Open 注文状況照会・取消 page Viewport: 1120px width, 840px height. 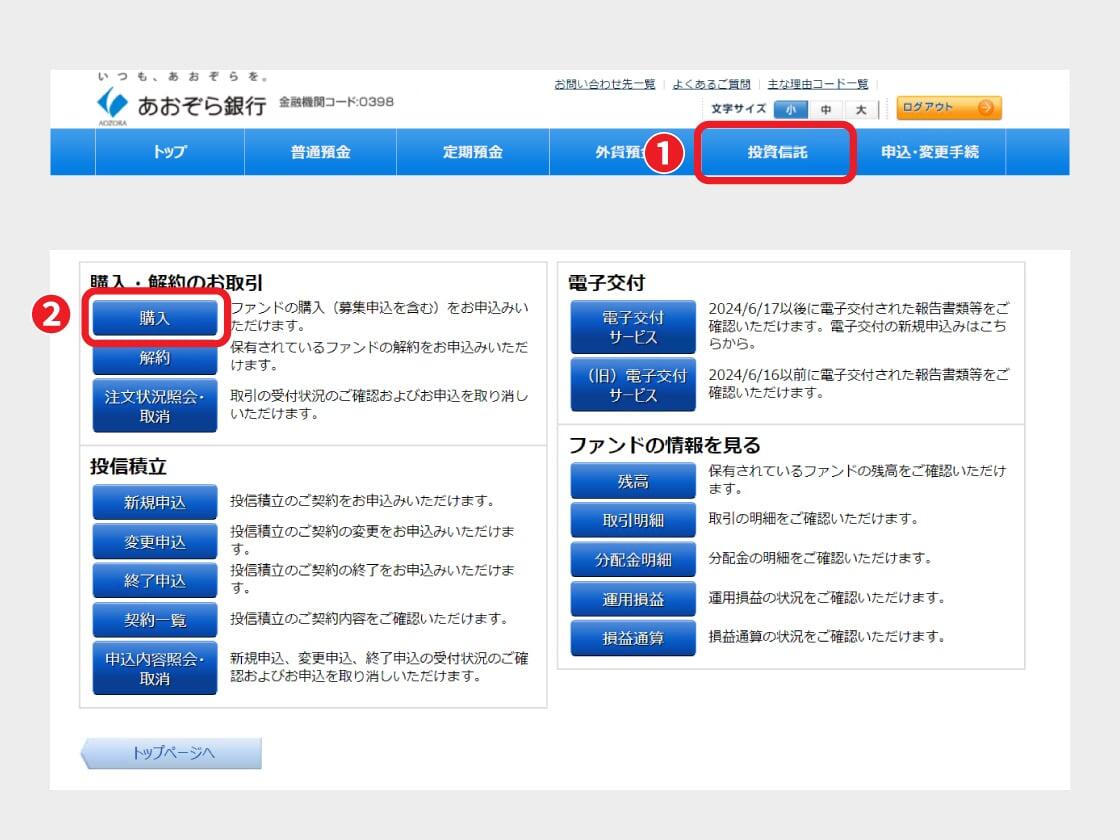tap(155, 406)
